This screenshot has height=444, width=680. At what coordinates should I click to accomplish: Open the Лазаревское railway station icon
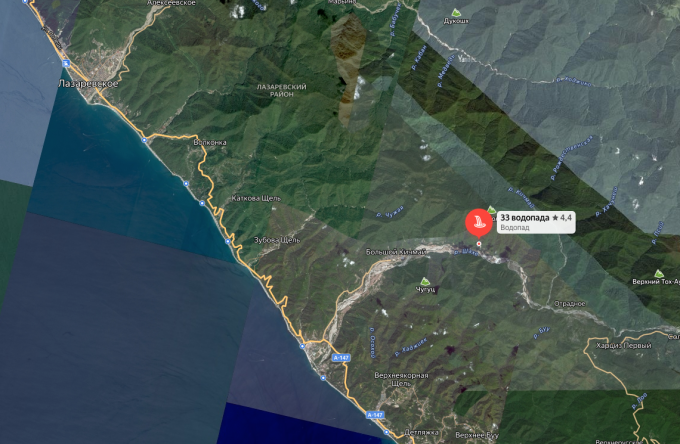[66, 64]
